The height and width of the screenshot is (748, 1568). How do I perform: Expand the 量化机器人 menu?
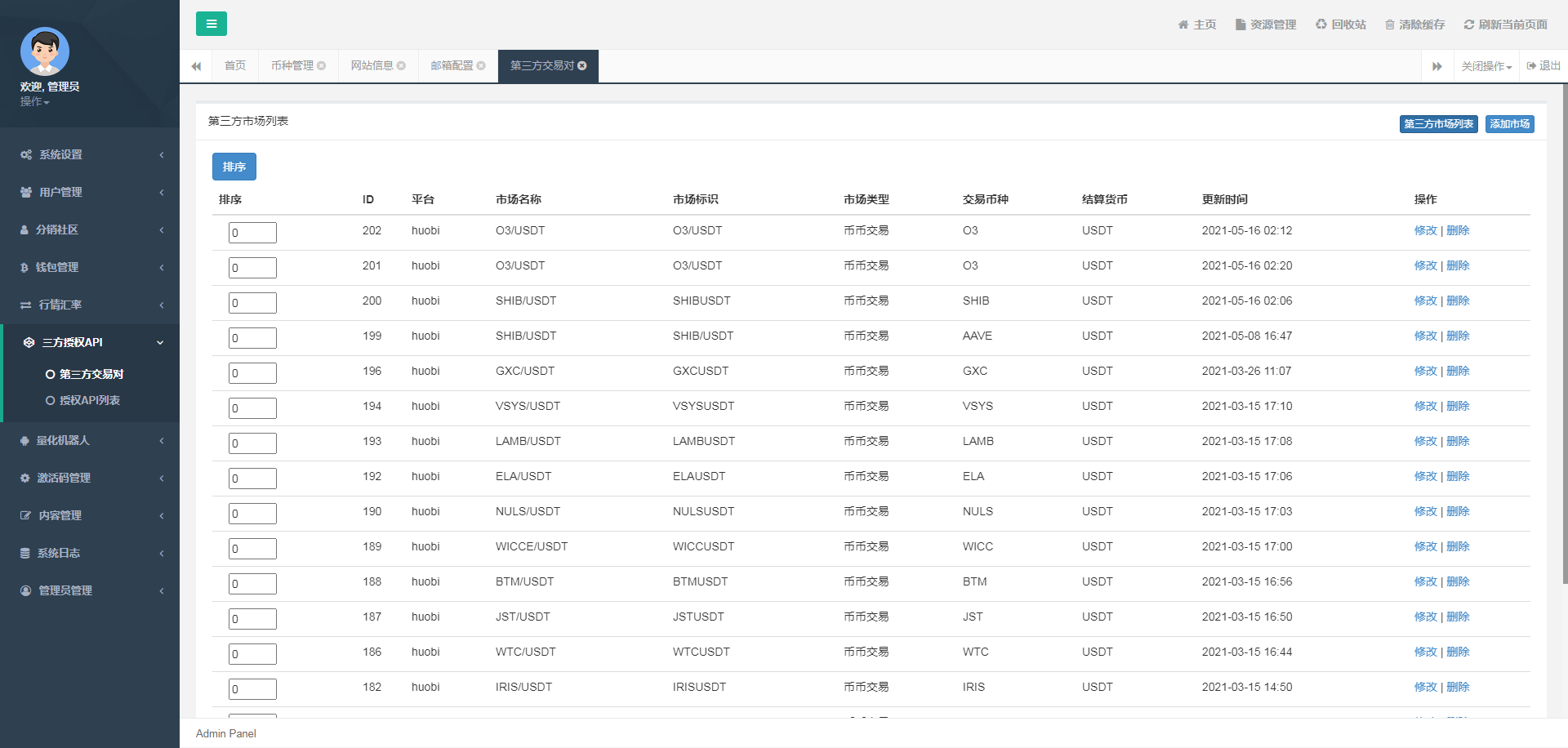pyautogui.click(x=90, y=440)
